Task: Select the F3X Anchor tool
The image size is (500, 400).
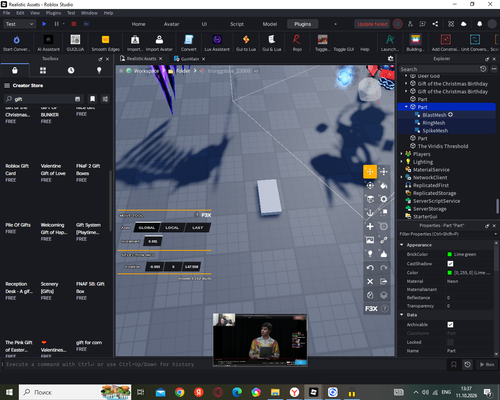Action: click(x=370, y=213)
